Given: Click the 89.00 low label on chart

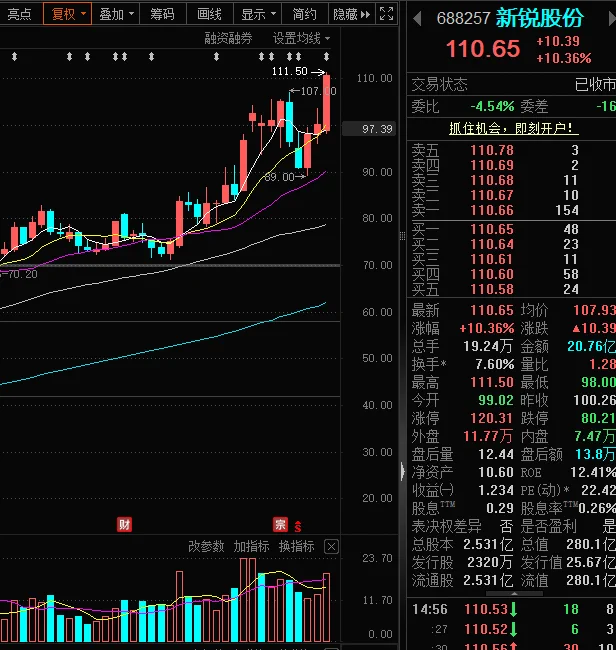Looking at the screenshot, I should pos(279,177).
